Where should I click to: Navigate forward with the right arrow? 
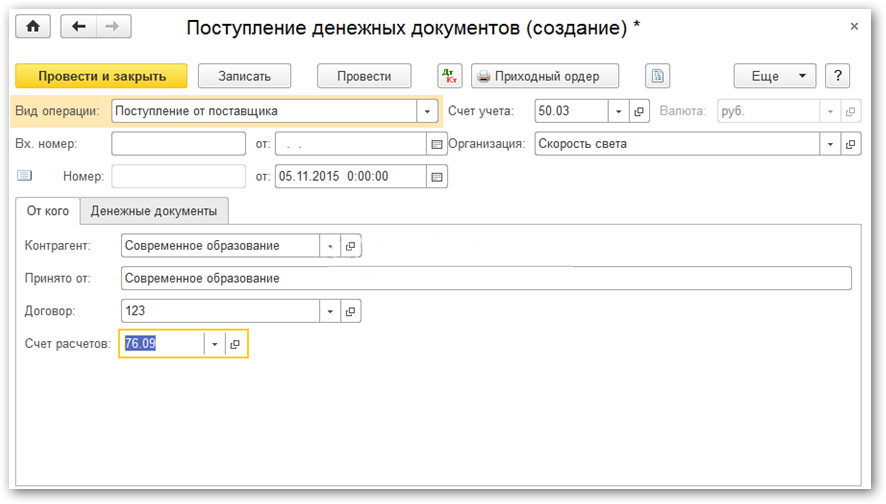(x=114, y=27)
